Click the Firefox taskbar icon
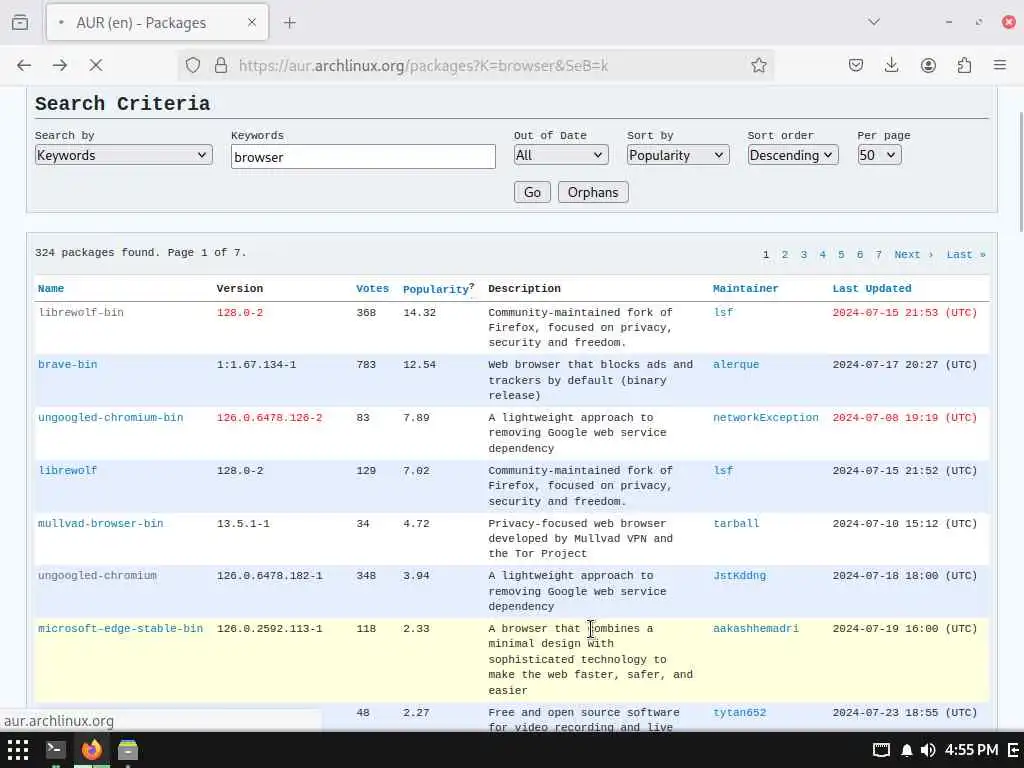1024x768 pixels. pyautogui.click(x=91, y=750)
